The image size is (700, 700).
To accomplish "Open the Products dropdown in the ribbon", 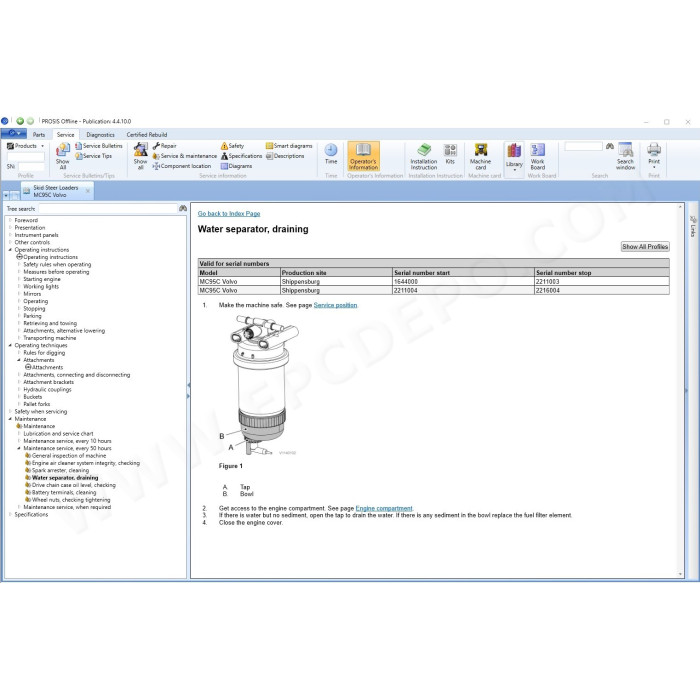I will tap(26, 146).
